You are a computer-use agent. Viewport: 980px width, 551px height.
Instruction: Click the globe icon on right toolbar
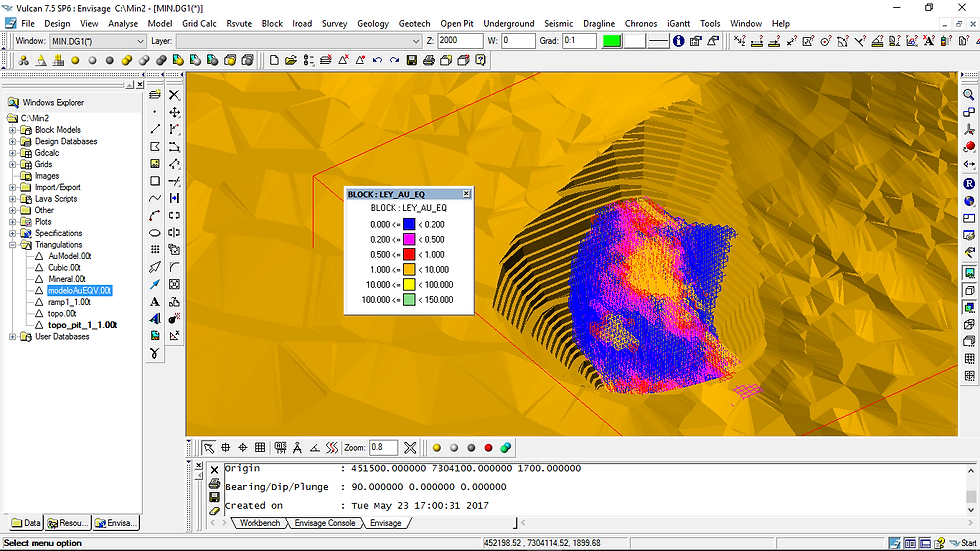[x=969, y=201]
